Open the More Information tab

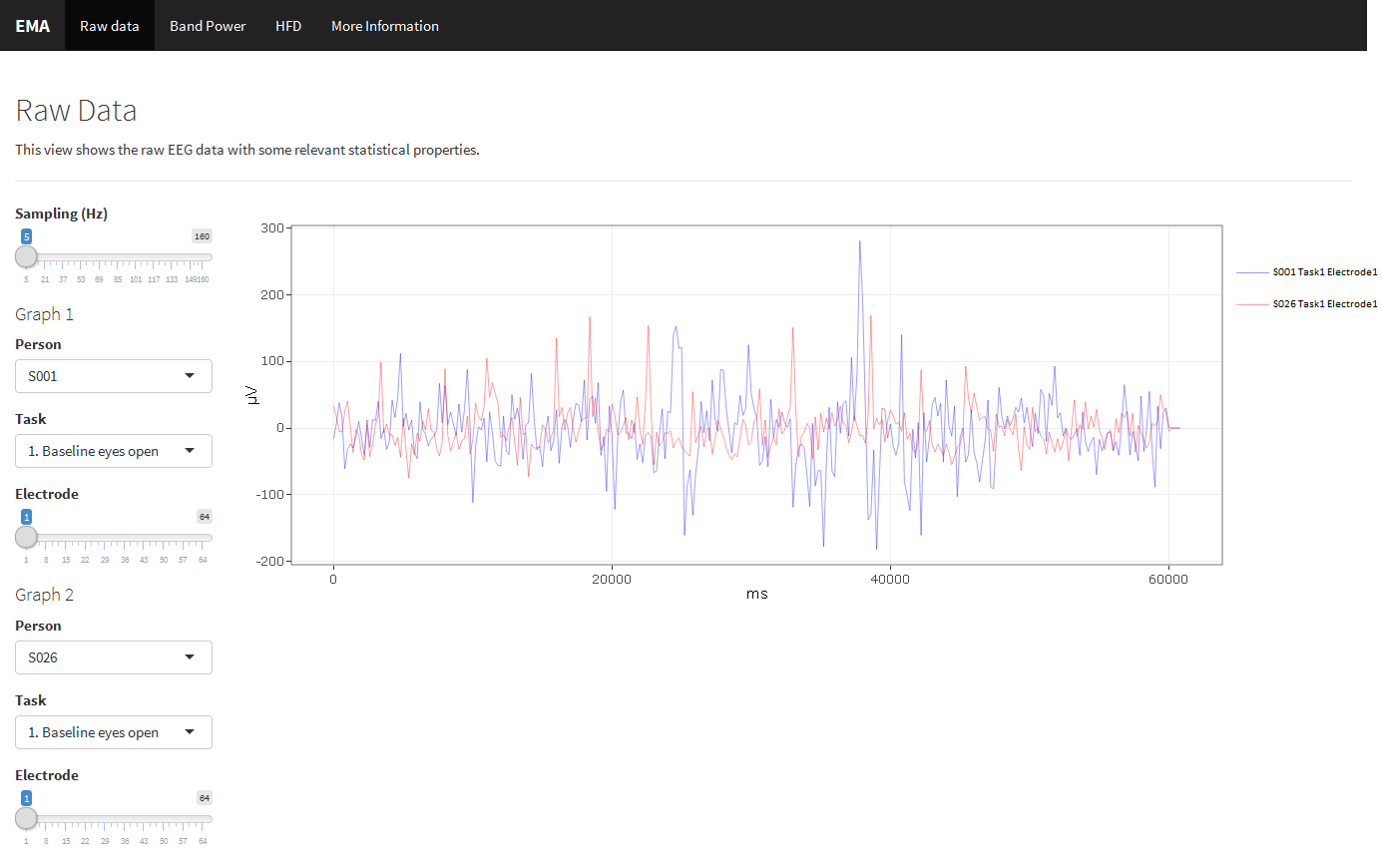385,26
